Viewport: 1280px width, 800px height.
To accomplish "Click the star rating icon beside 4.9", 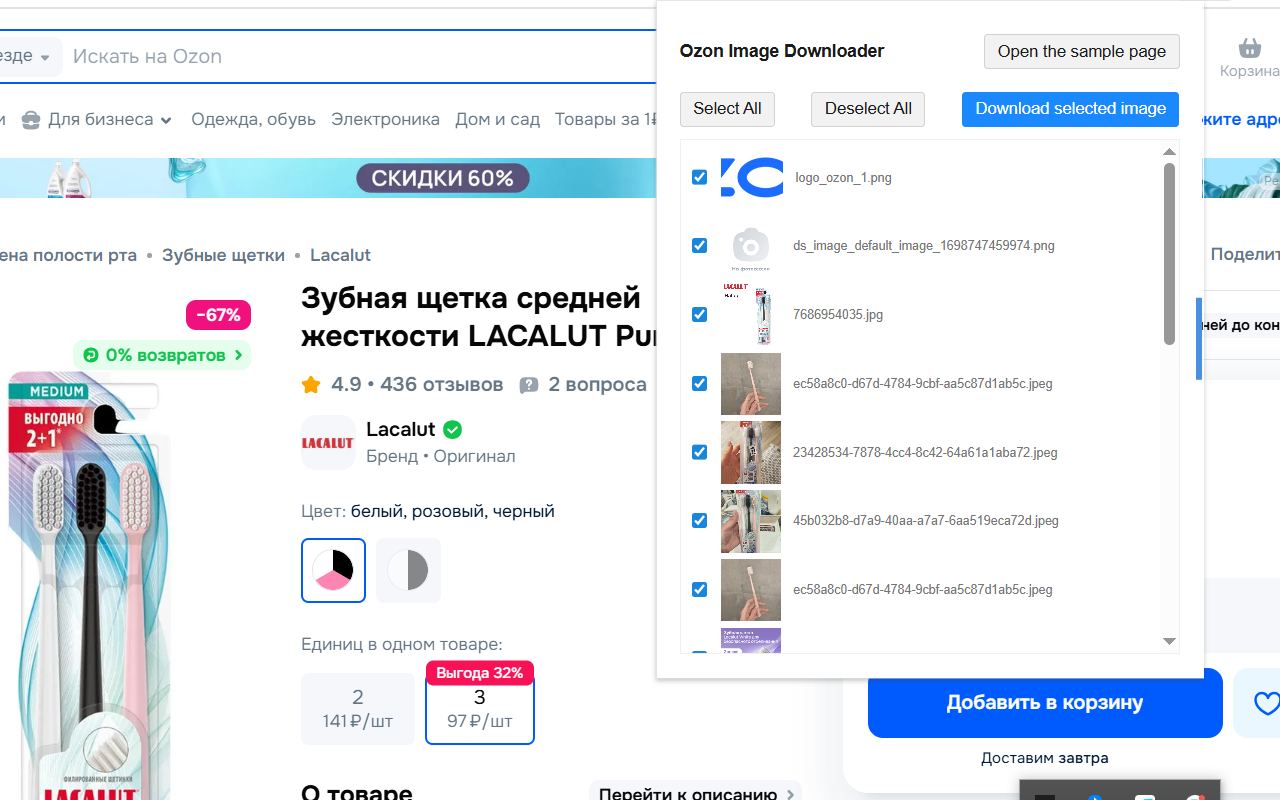I will point(311,385).
